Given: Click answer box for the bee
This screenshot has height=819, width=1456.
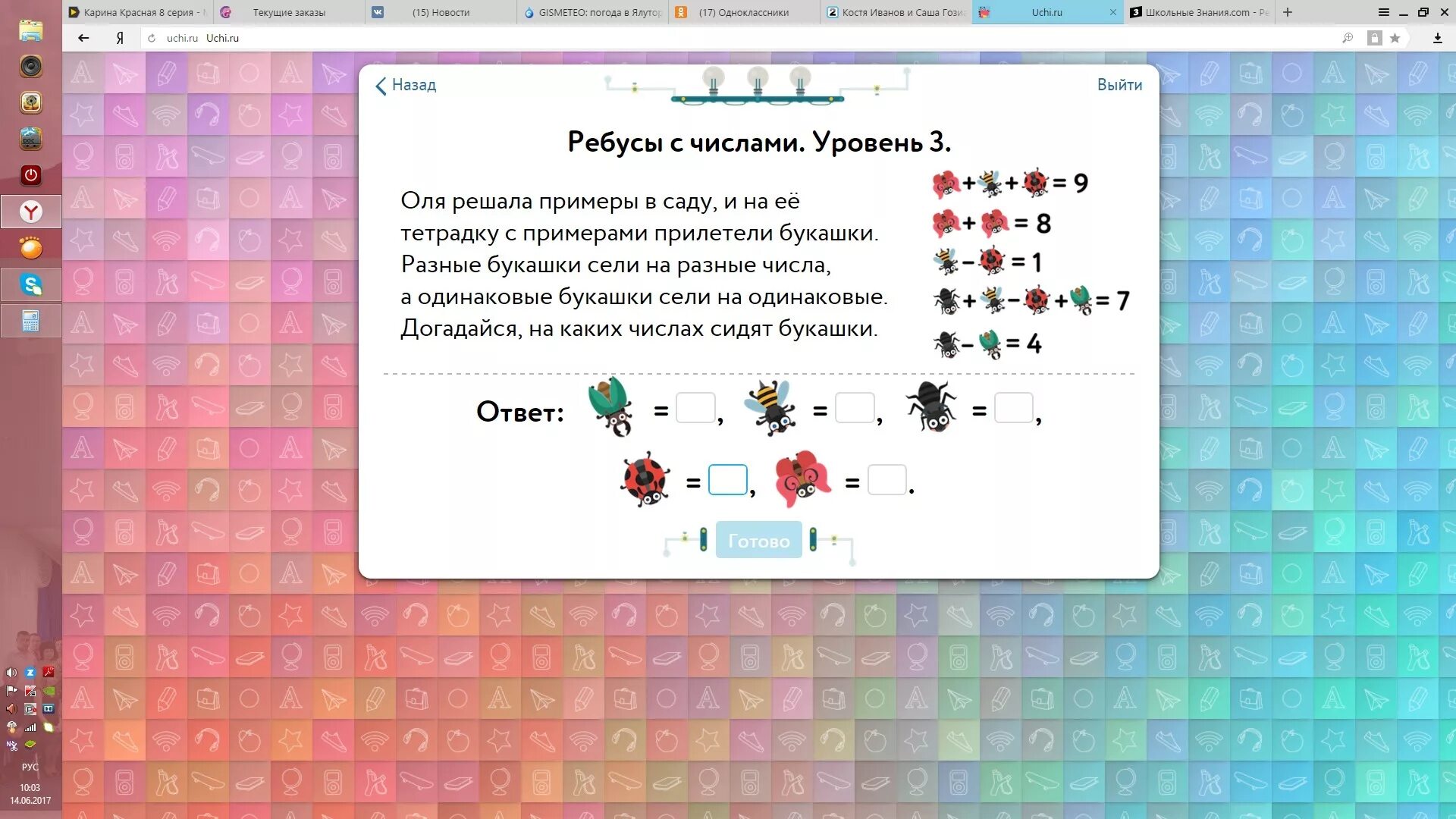Looking at the screenshot, I should (854, 409).
